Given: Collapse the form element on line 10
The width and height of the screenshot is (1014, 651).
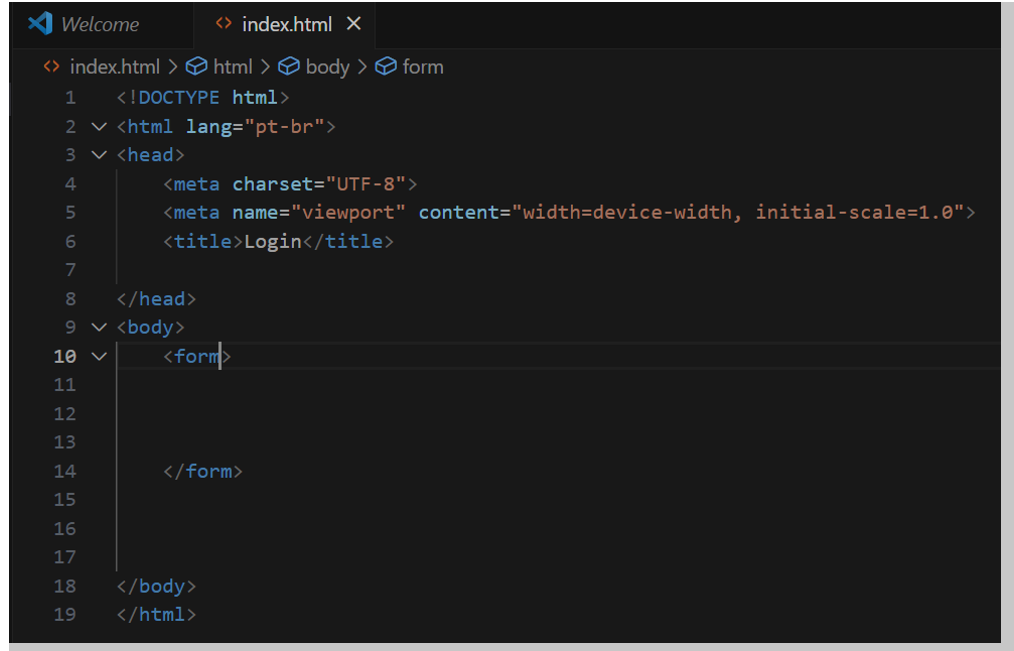Looking at the screenshot, I should coord(97,356).
